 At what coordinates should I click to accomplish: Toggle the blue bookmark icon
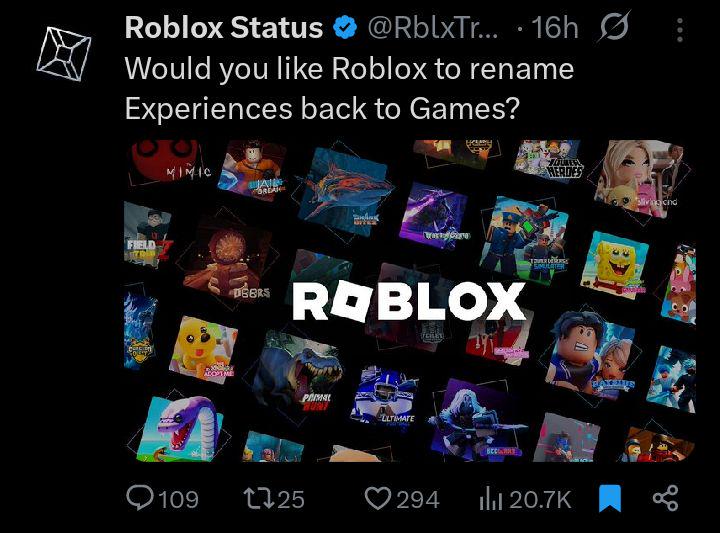610,499
